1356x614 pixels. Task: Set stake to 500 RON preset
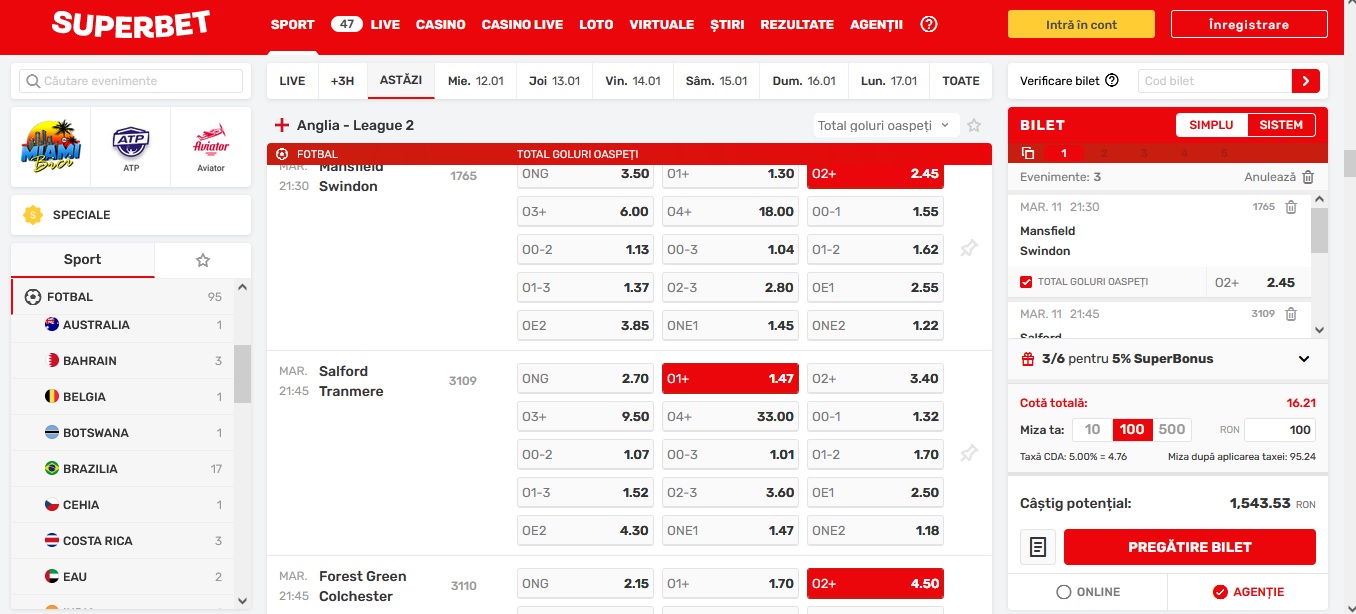1171,430
